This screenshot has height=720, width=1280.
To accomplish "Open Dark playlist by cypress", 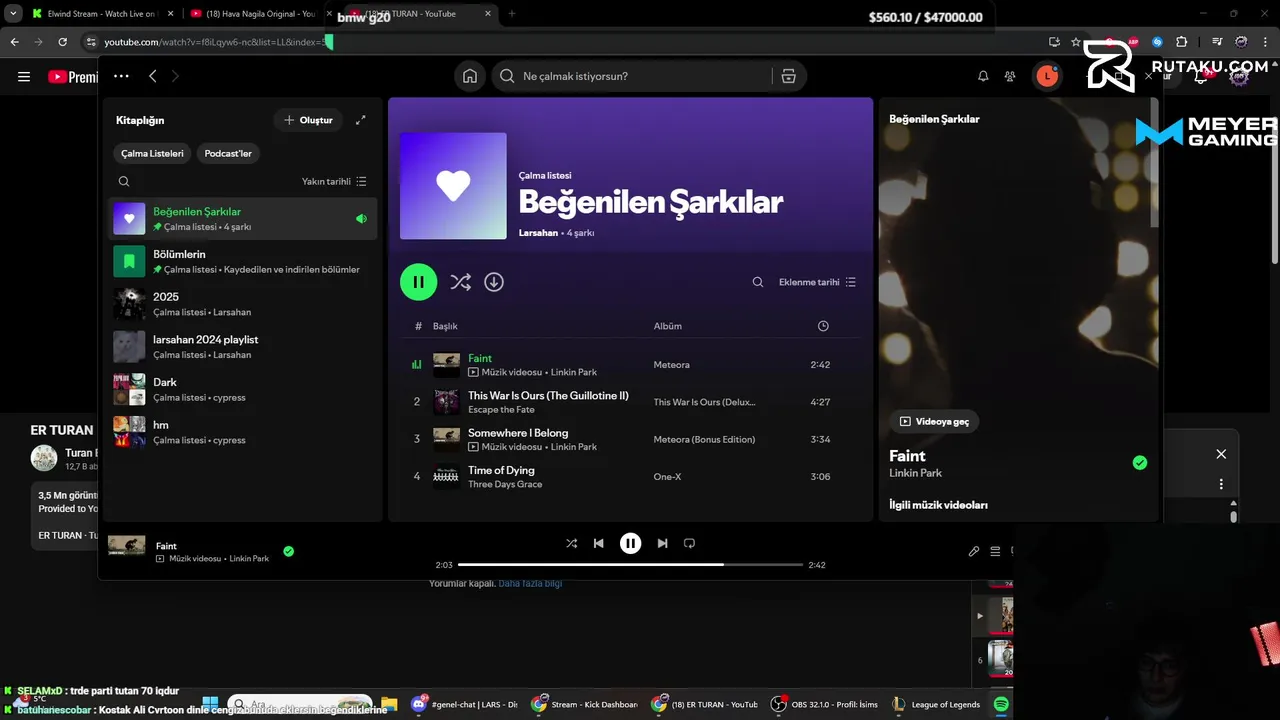I will 243,389.
